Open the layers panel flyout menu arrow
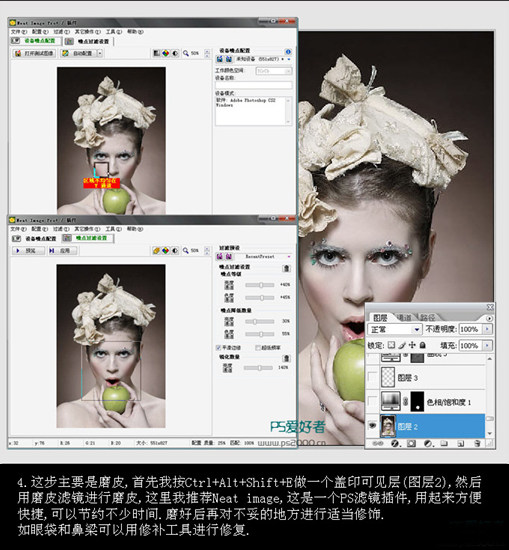The width and height of the screenshot is (509, 550). click(489, 318)
